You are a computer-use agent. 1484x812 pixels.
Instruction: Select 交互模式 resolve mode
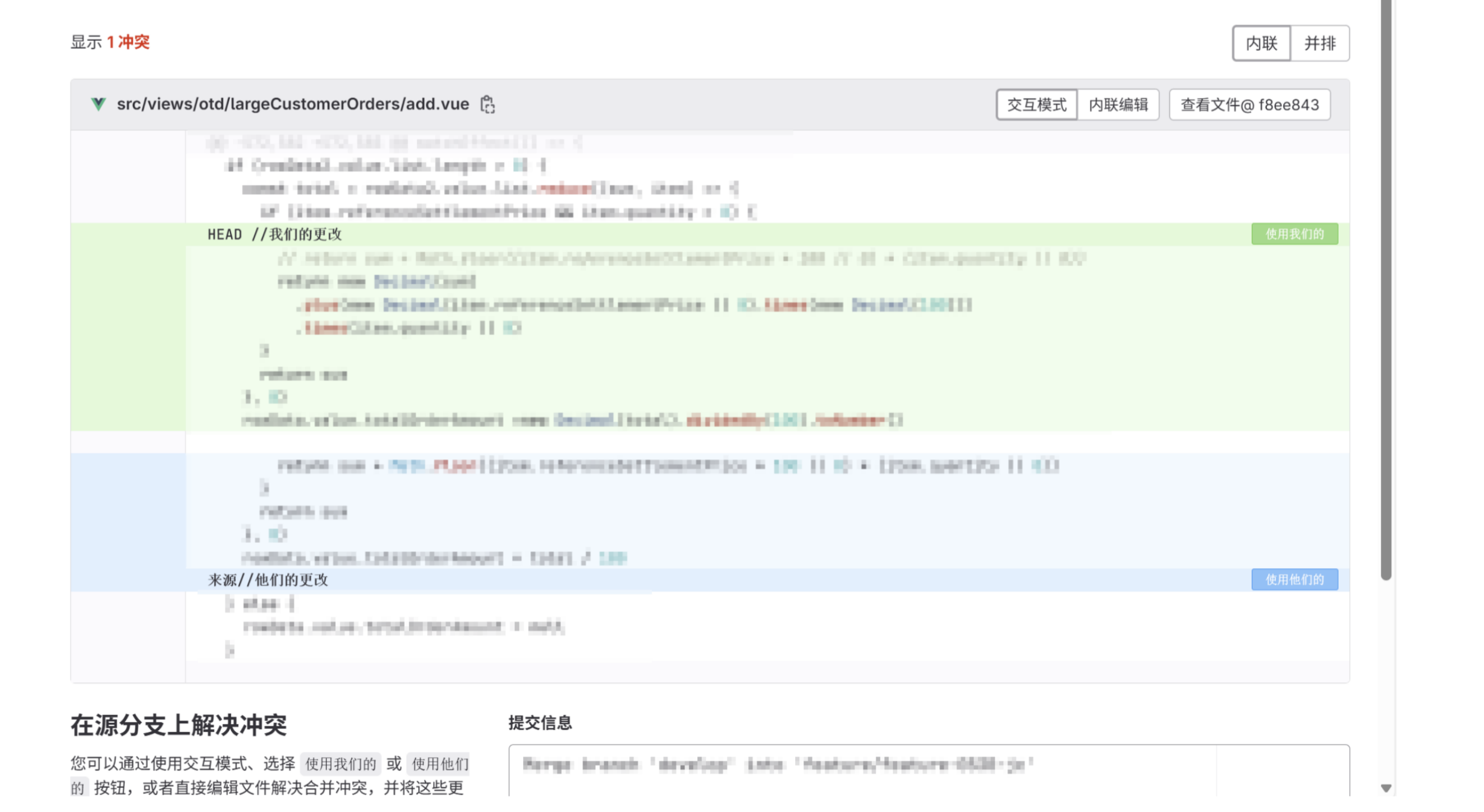(1036, 105)
